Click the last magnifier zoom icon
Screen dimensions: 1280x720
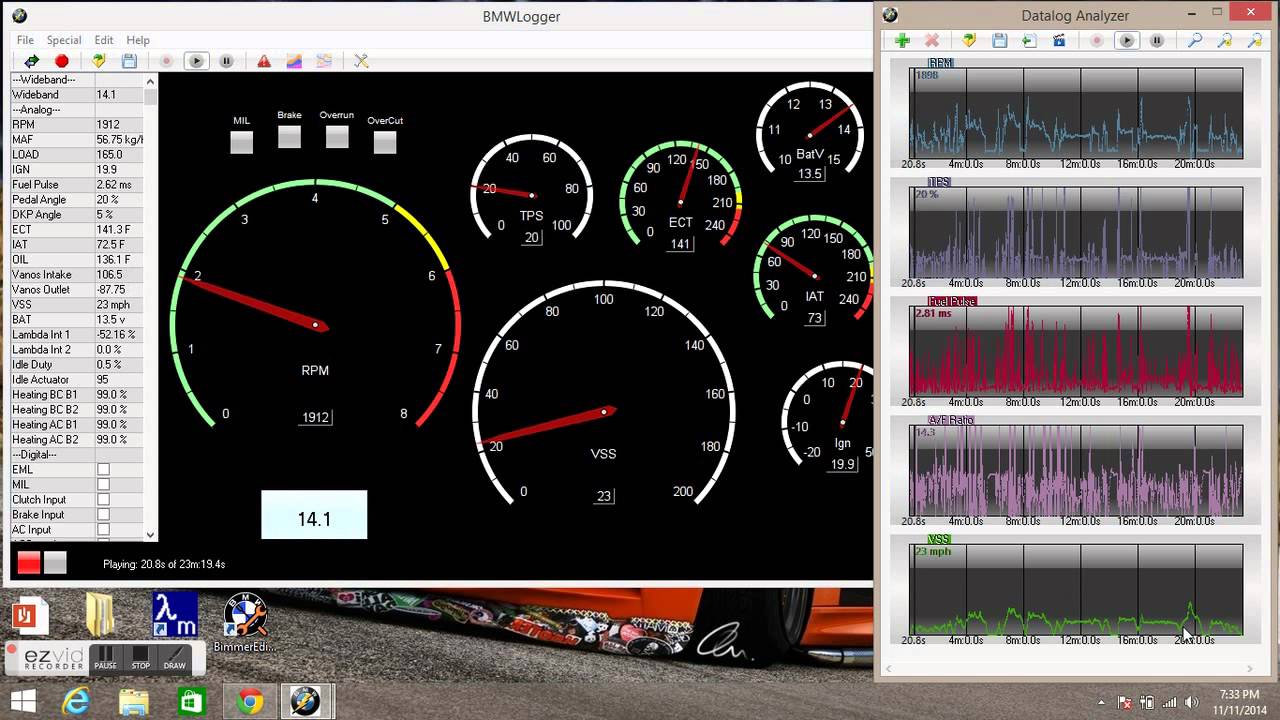pyautogui.click(x=1254, y=40)
